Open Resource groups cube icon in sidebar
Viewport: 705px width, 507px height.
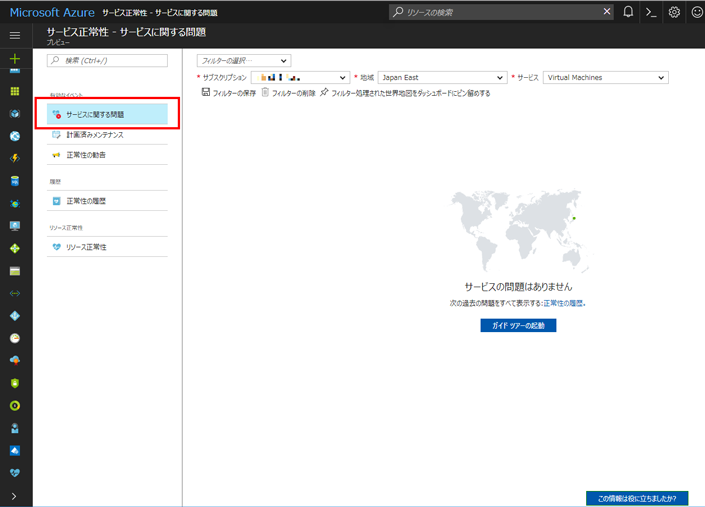click(15, 114)
